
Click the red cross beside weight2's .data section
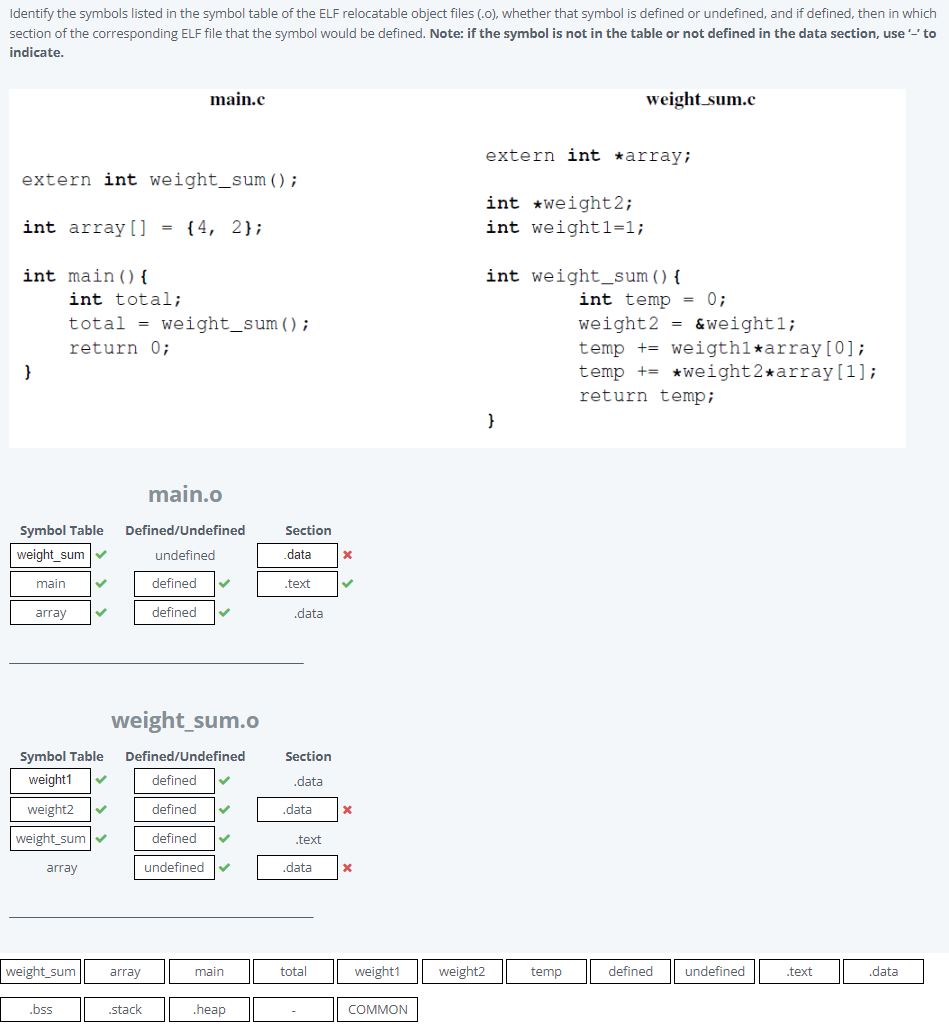tap(348, 809)
